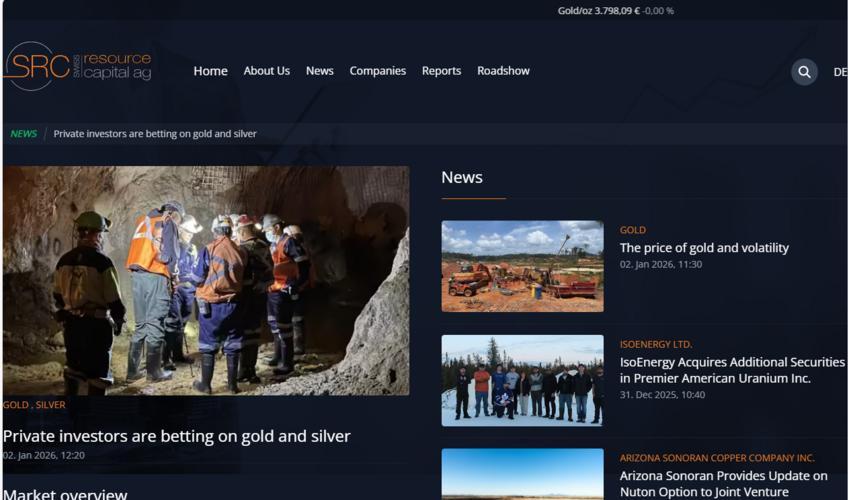Image resolution: width=849 pixels, height=500 pixels.
Task: Click breadcrumb text 'Private investors are betting on gold and silver'
Action: [155, 134]
